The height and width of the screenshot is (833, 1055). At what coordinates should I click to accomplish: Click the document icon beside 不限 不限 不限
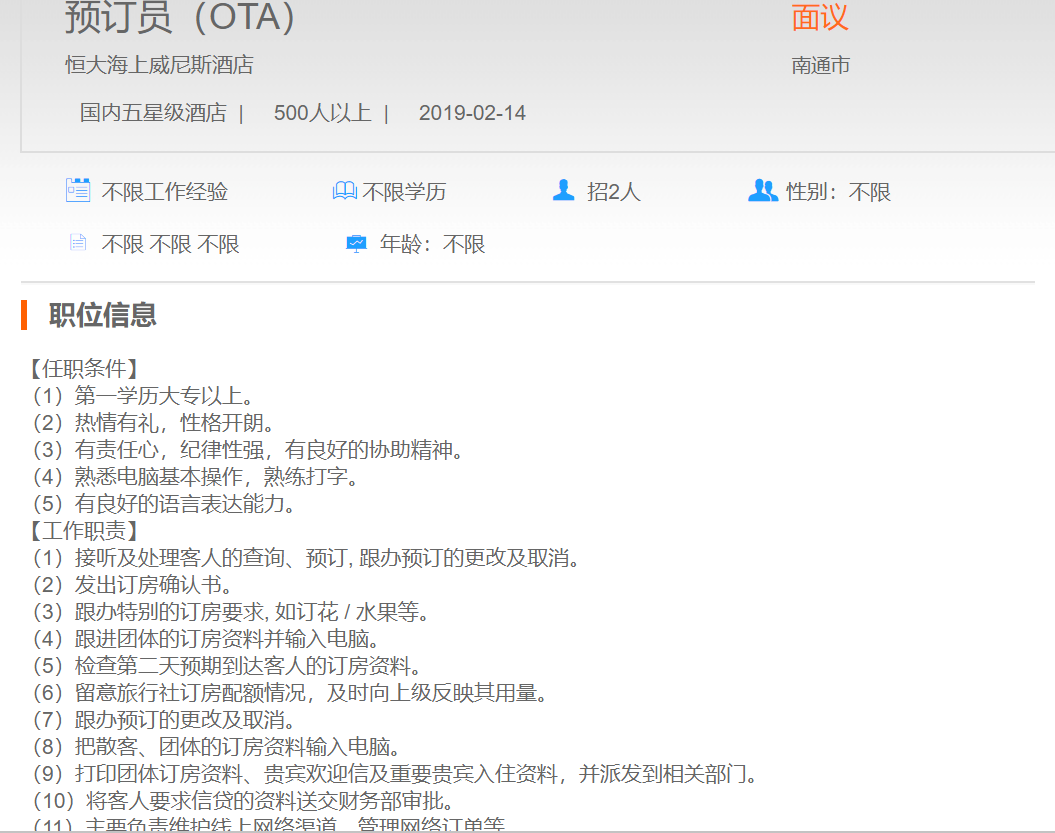[77, 243]
